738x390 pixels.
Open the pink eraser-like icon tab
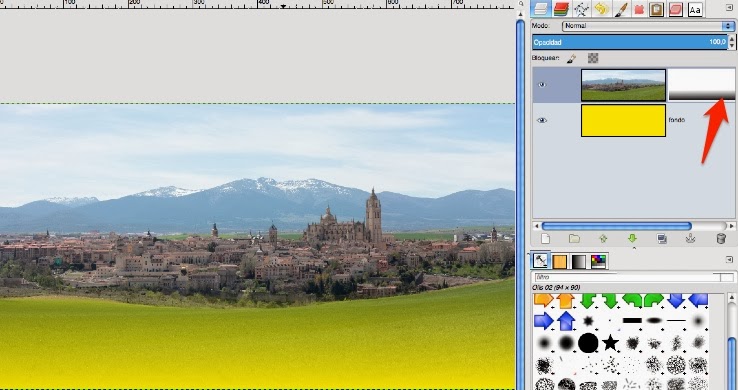675,9
